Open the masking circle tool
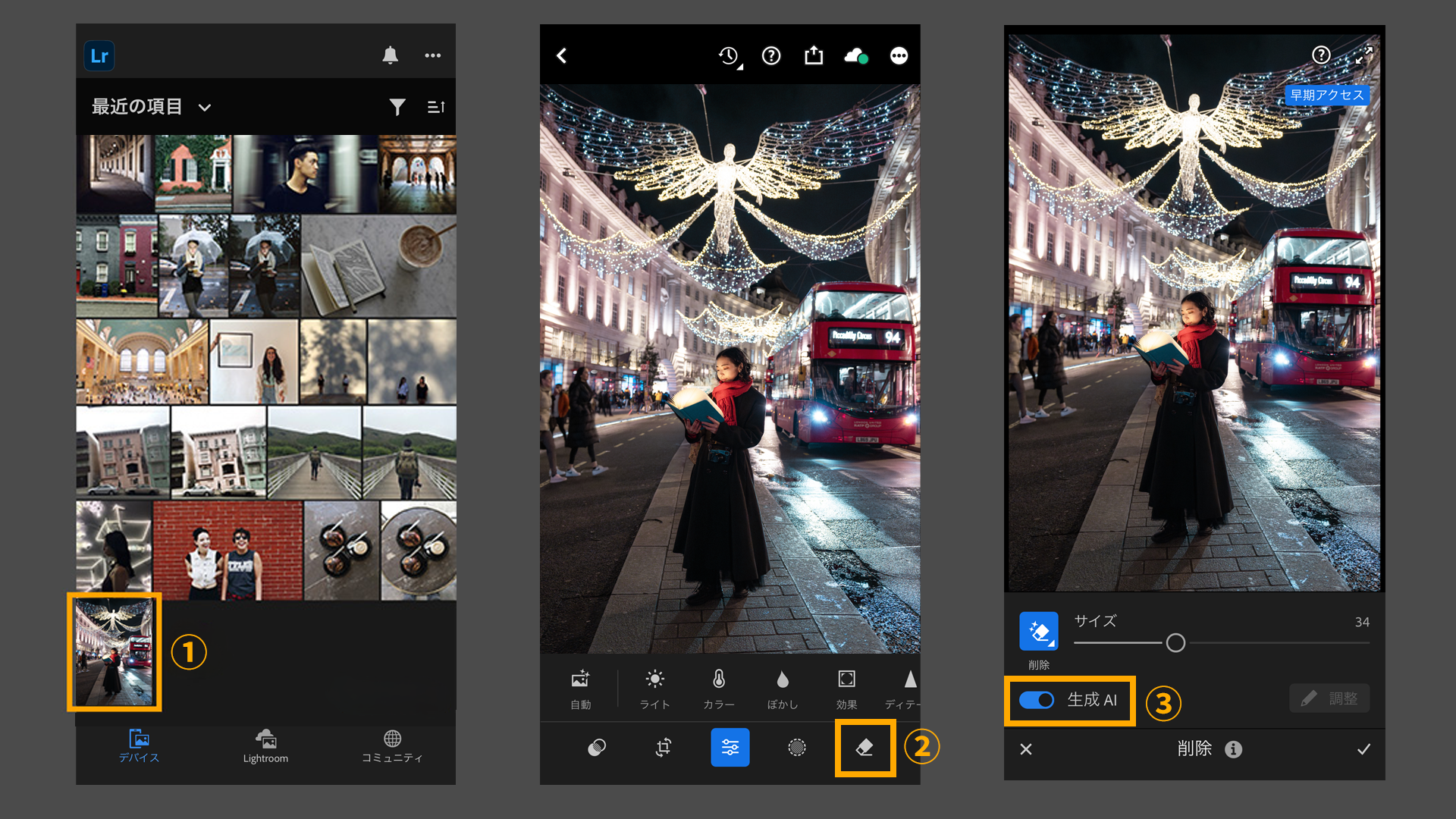The height and width of the screenshot is (819, 1456). 797,748
